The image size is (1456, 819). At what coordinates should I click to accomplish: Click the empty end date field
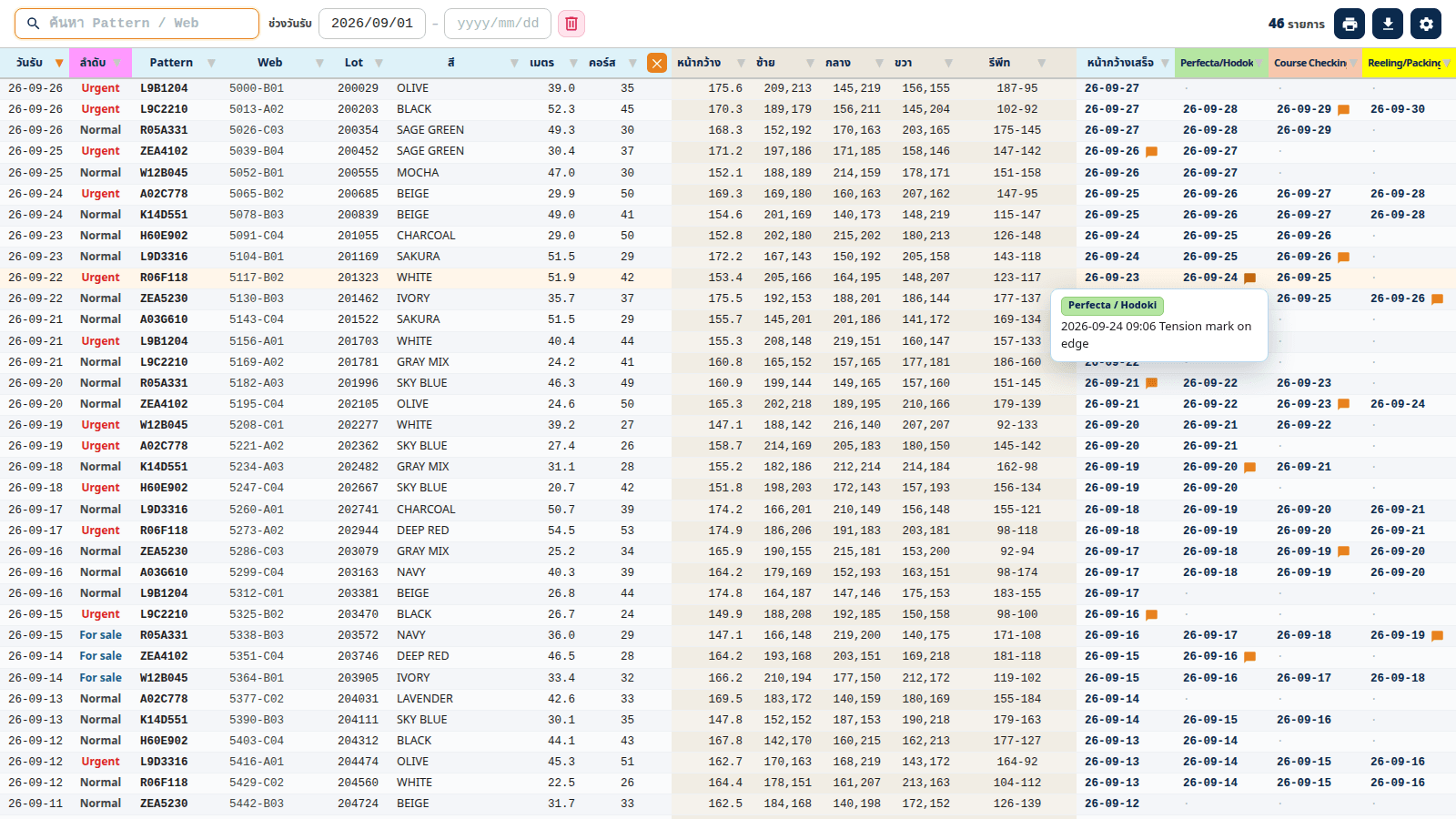498,24
